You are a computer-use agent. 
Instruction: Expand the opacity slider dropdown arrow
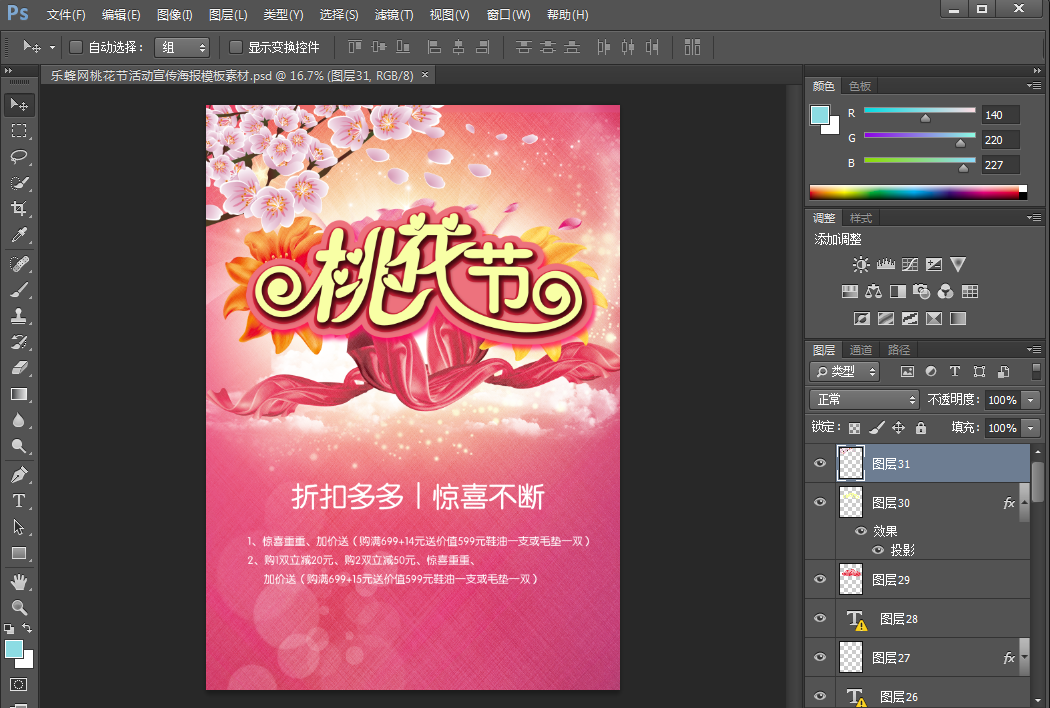(x=1031, y=400)
